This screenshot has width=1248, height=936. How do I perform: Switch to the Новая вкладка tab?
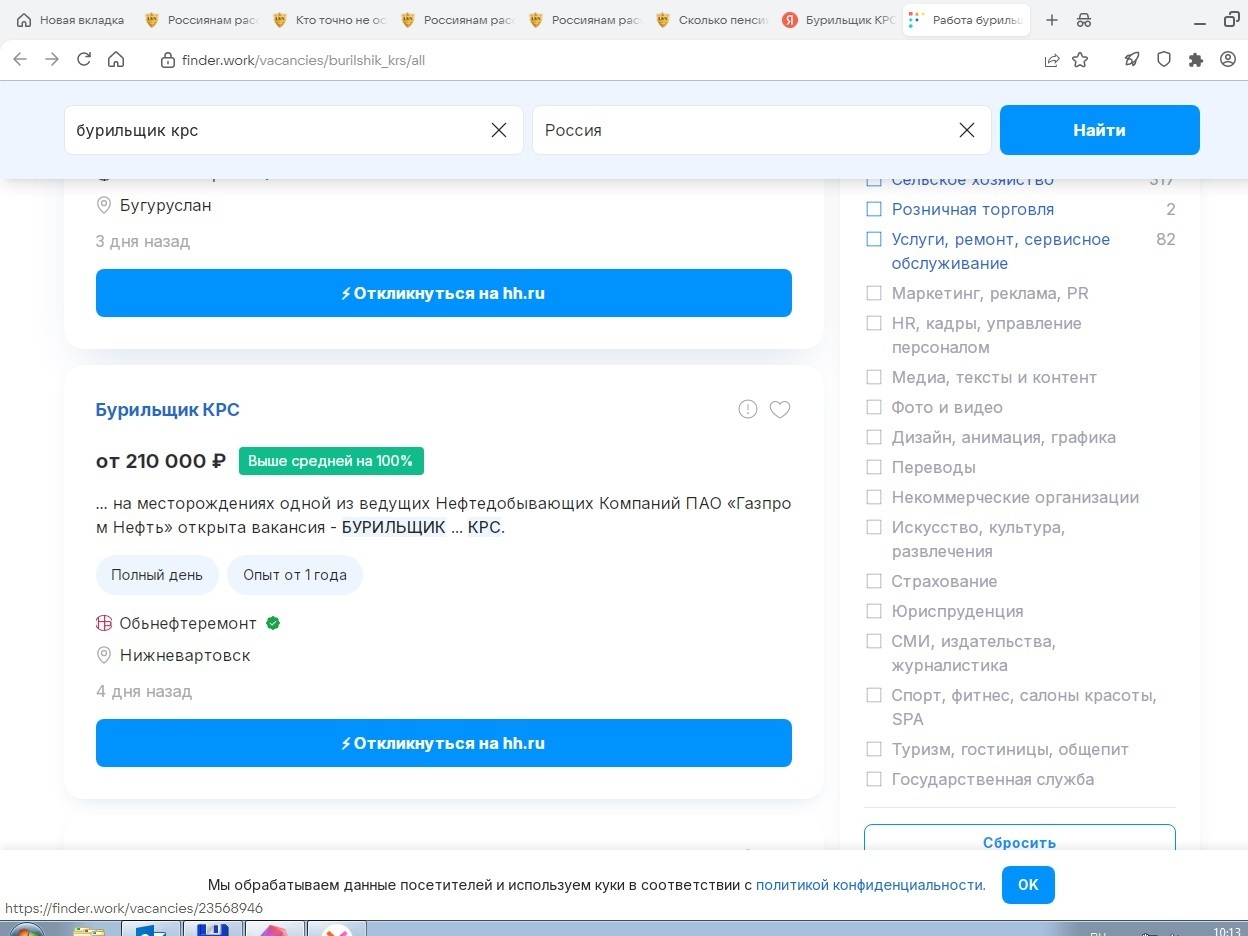pos(71,20)
